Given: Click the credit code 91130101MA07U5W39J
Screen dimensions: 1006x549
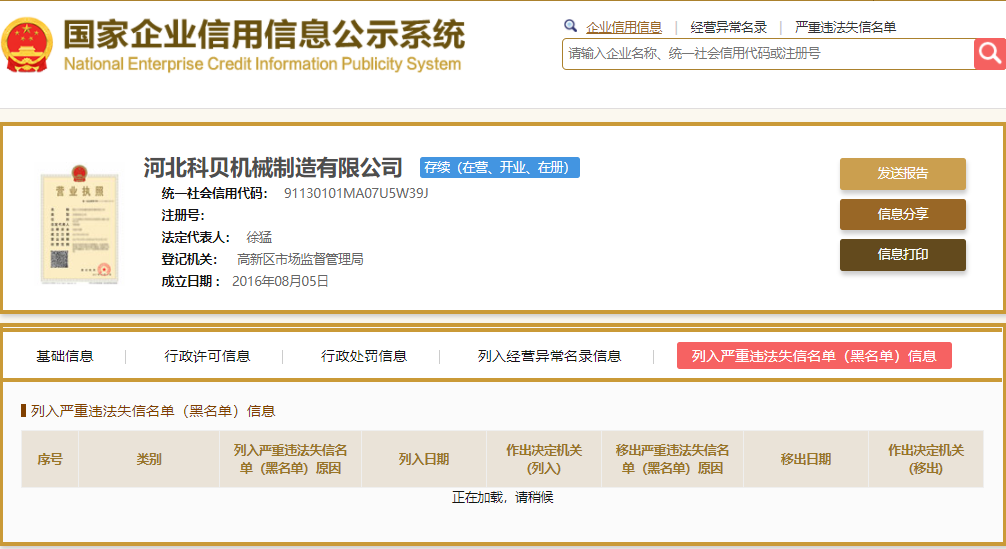Looking at the screenshot, I should (356, 193).
